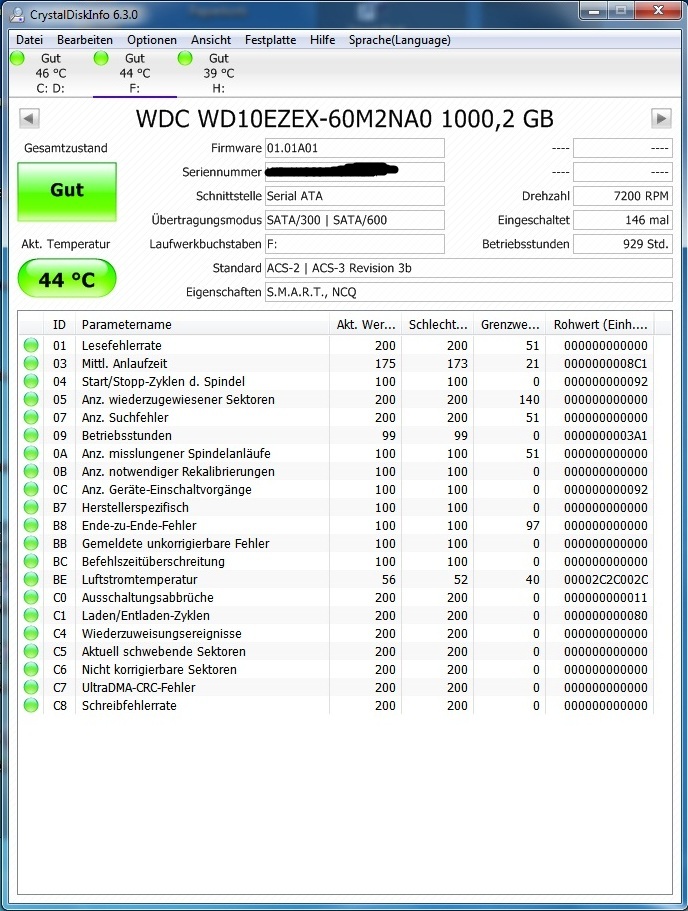Click raw value 0000000003A1 of Betriebsstunden row
This screenshot has height=911, width=688.
(x=605, y=435)
